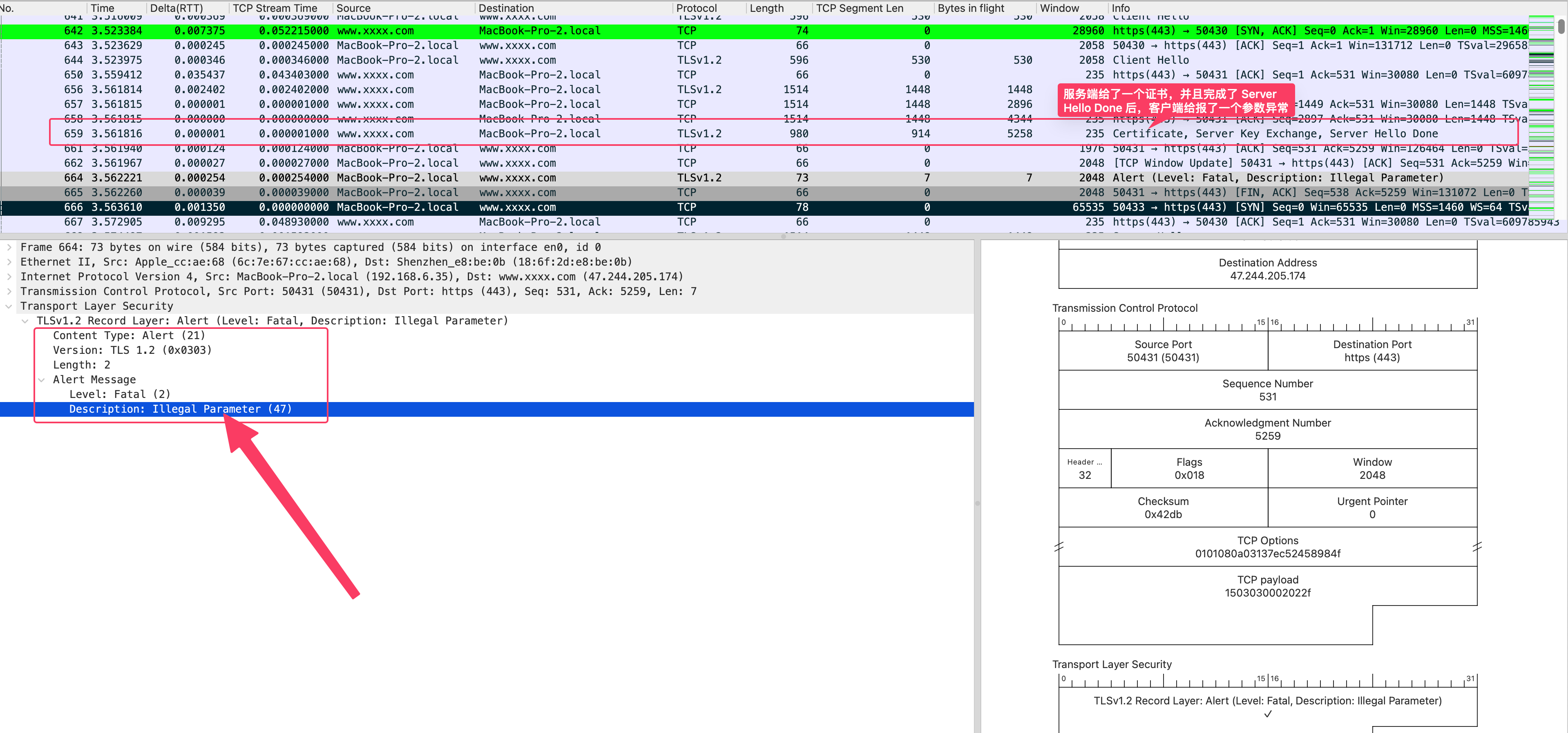1568x733 pixels.
Task: Select the Level: Fatal (2) field
Action: click(119, 394)
